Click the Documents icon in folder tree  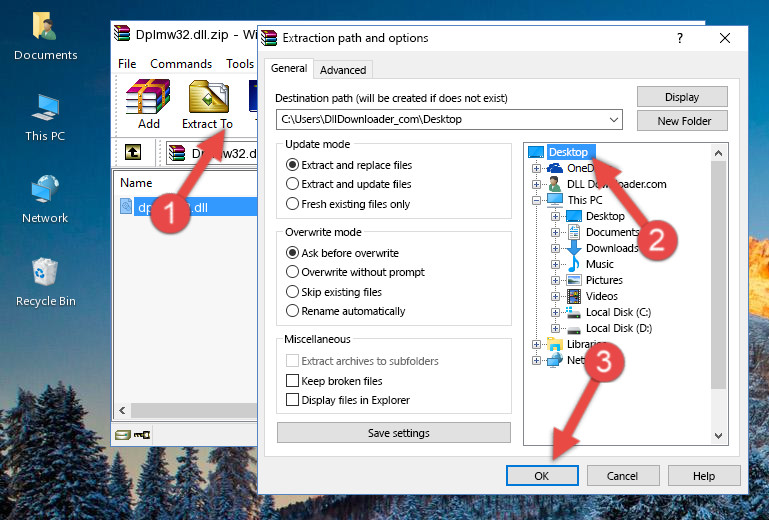tap(573, 232)
